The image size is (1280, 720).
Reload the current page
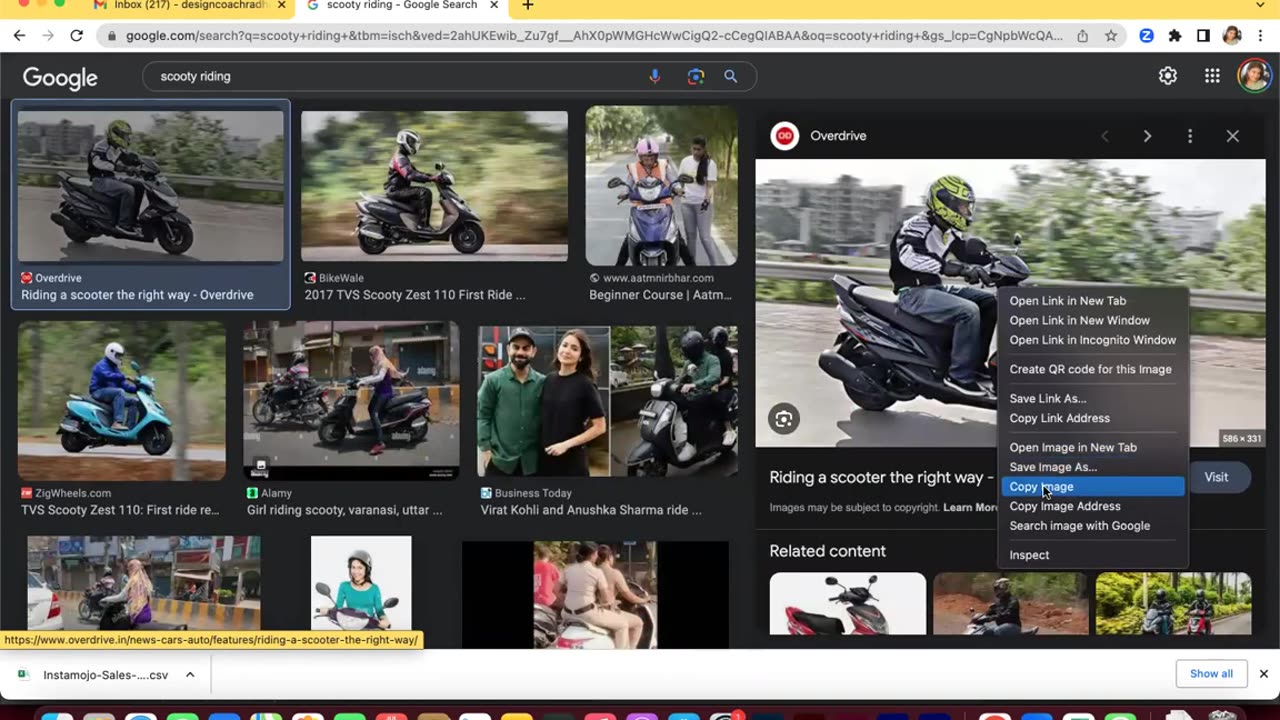coord(76,35)
